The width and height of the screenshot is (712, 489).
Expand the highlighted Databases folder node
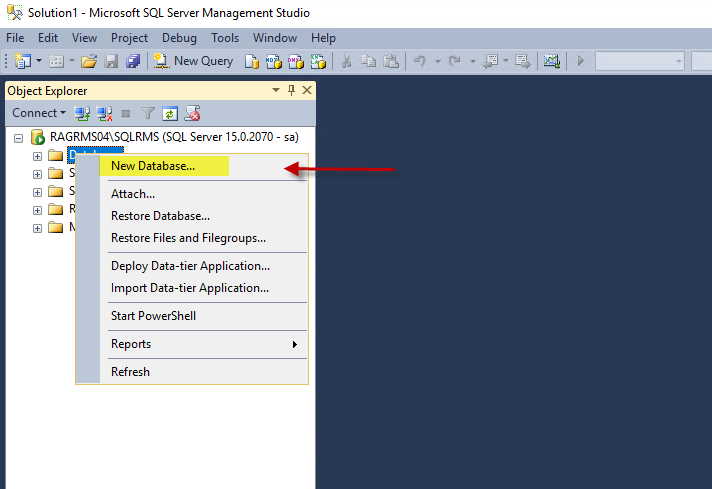coord(37,156)
